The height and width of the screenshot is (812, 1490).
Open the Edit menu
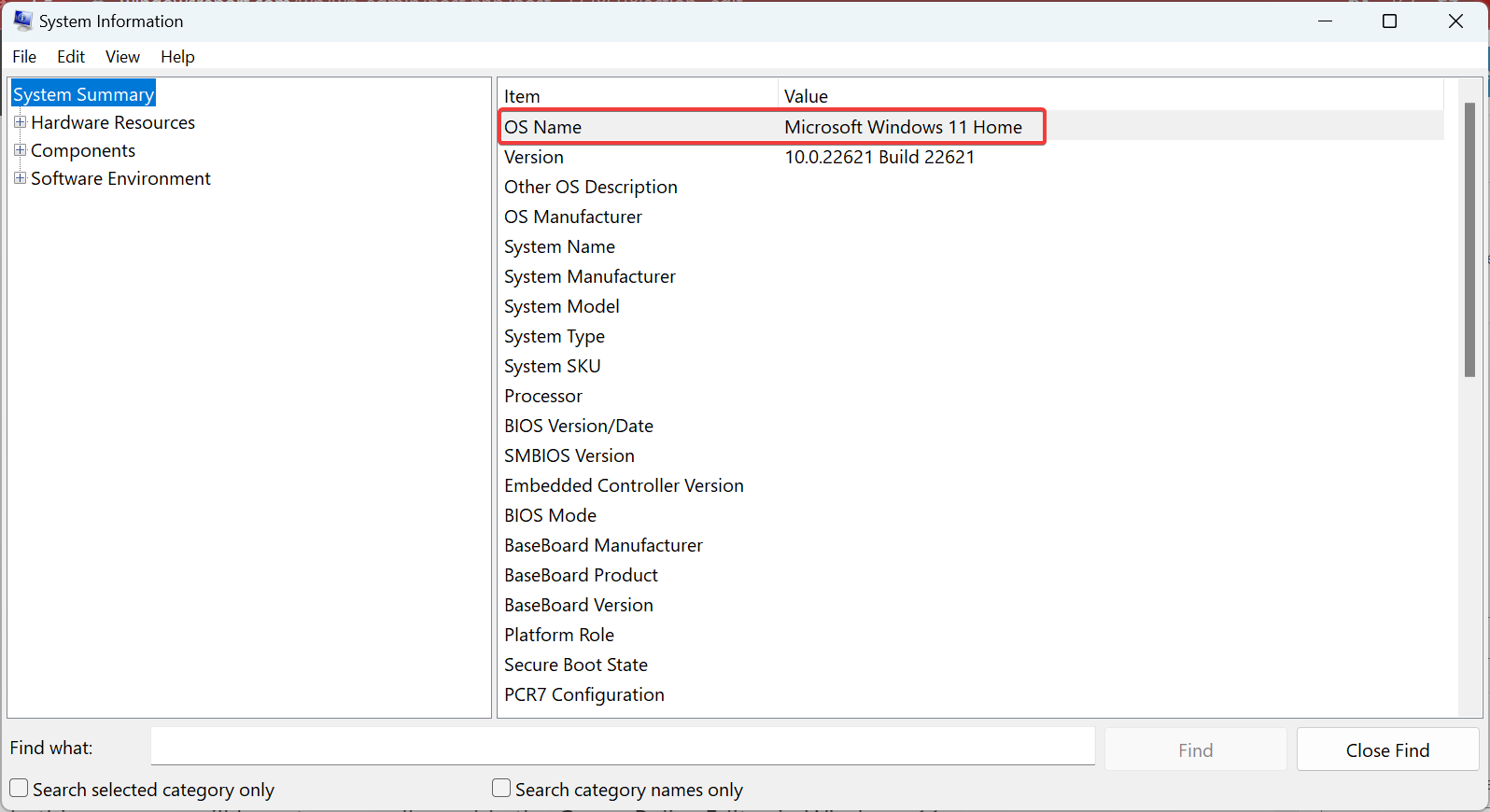point(71,57)
